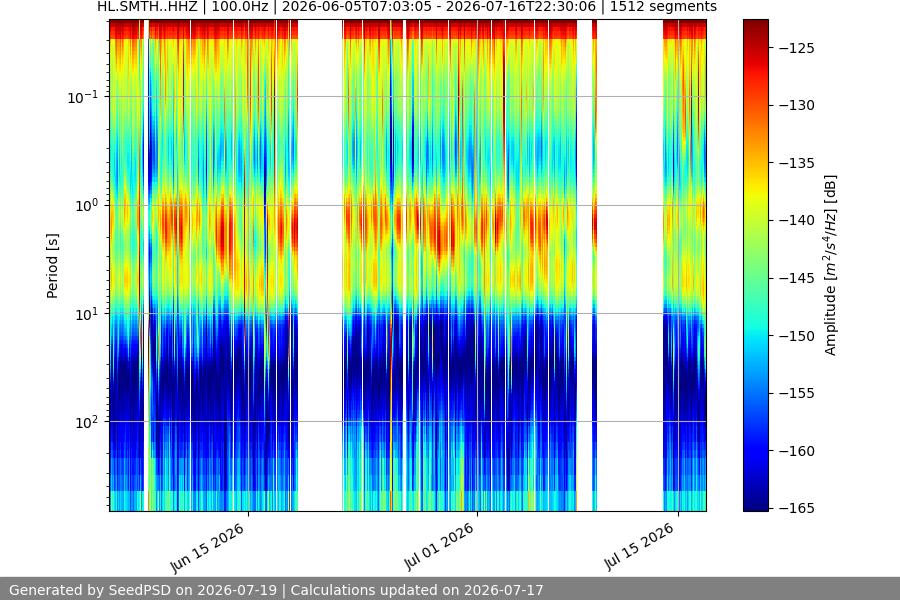This screenshot has height=600, width=900.
Task: Click the plot title starting 'HL.SMTH..HHZ'
Action: (406, 7)
